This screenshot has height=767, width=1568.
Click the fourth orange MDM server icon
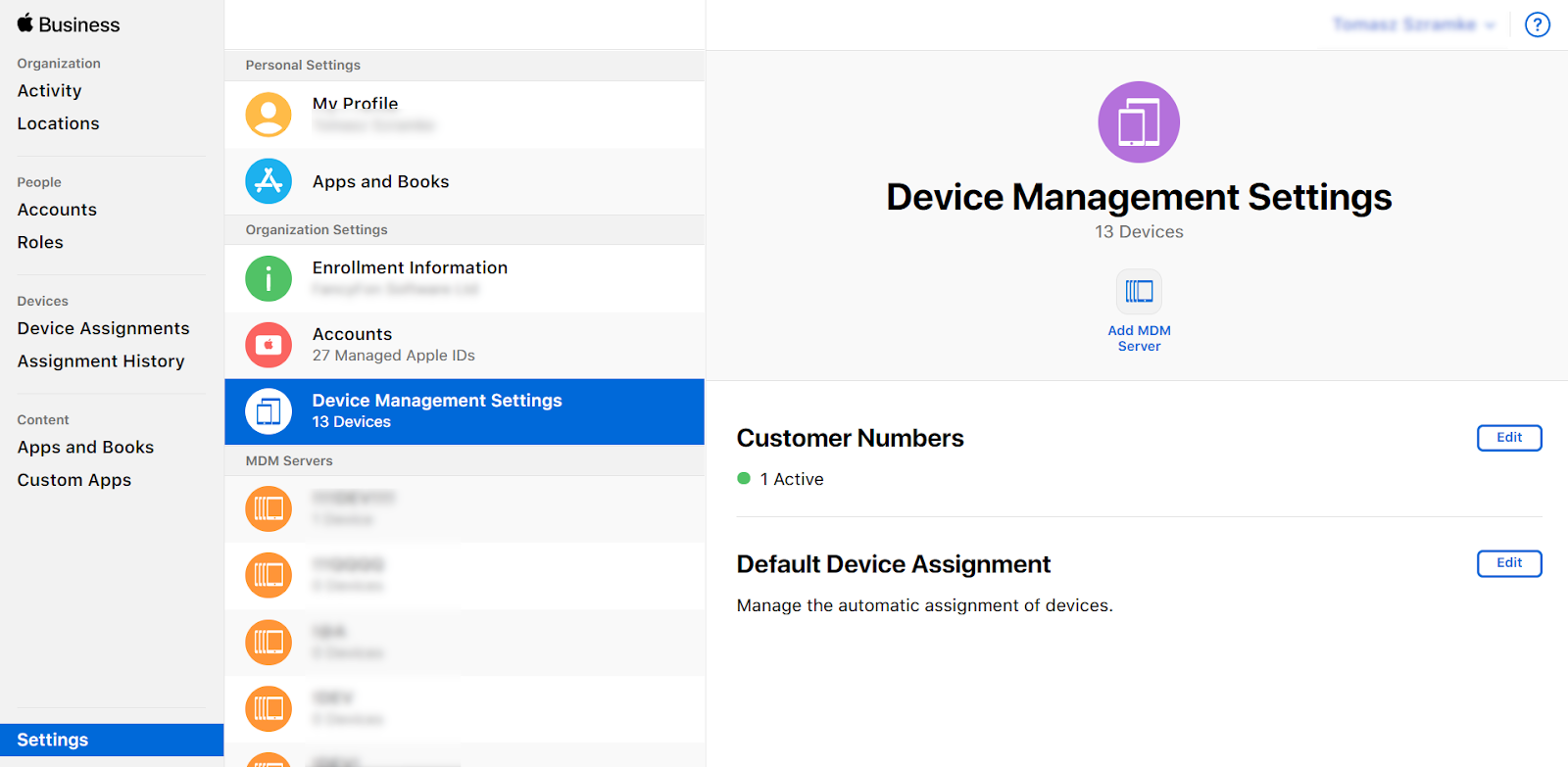pyautogui.click(x=269, y=708)
